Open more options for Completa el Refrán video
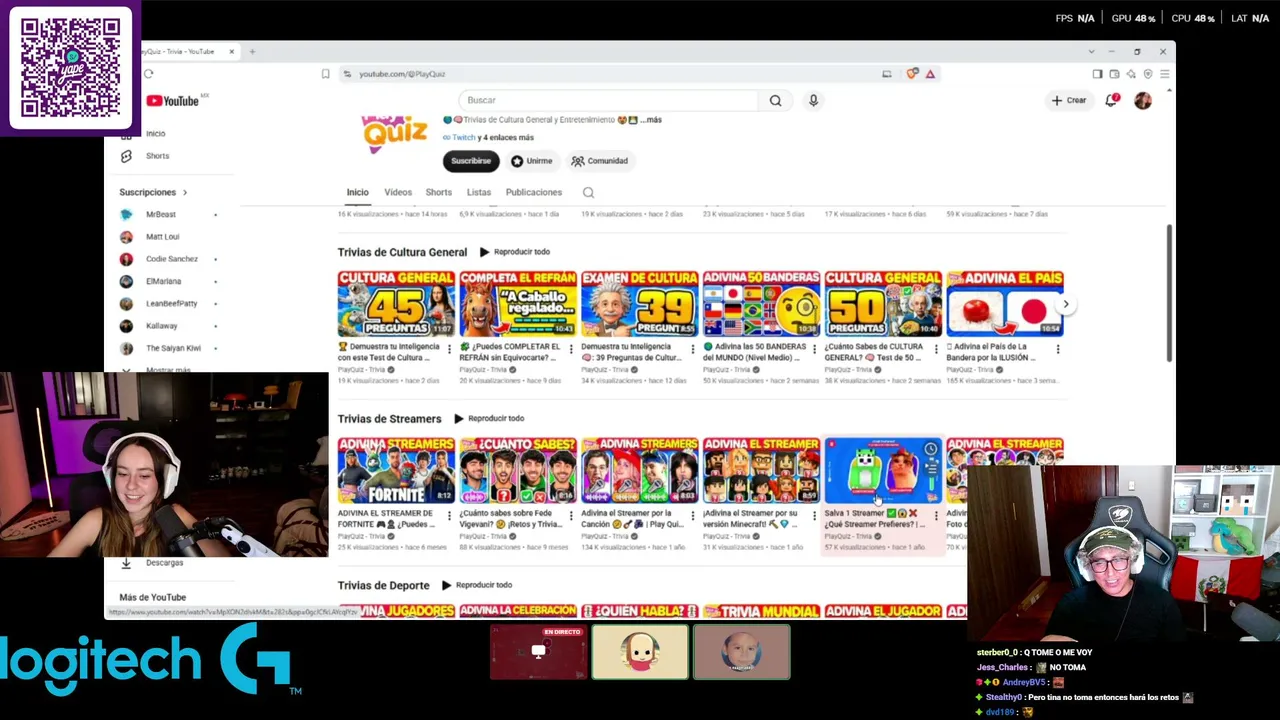This screenshot has height=720, width=1280. [x=570, y=349]
